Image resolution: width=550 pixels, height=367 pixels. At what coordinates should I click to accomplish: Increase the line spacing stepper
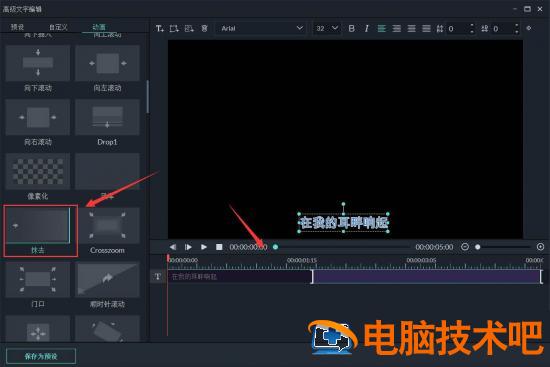click(516, 26)
